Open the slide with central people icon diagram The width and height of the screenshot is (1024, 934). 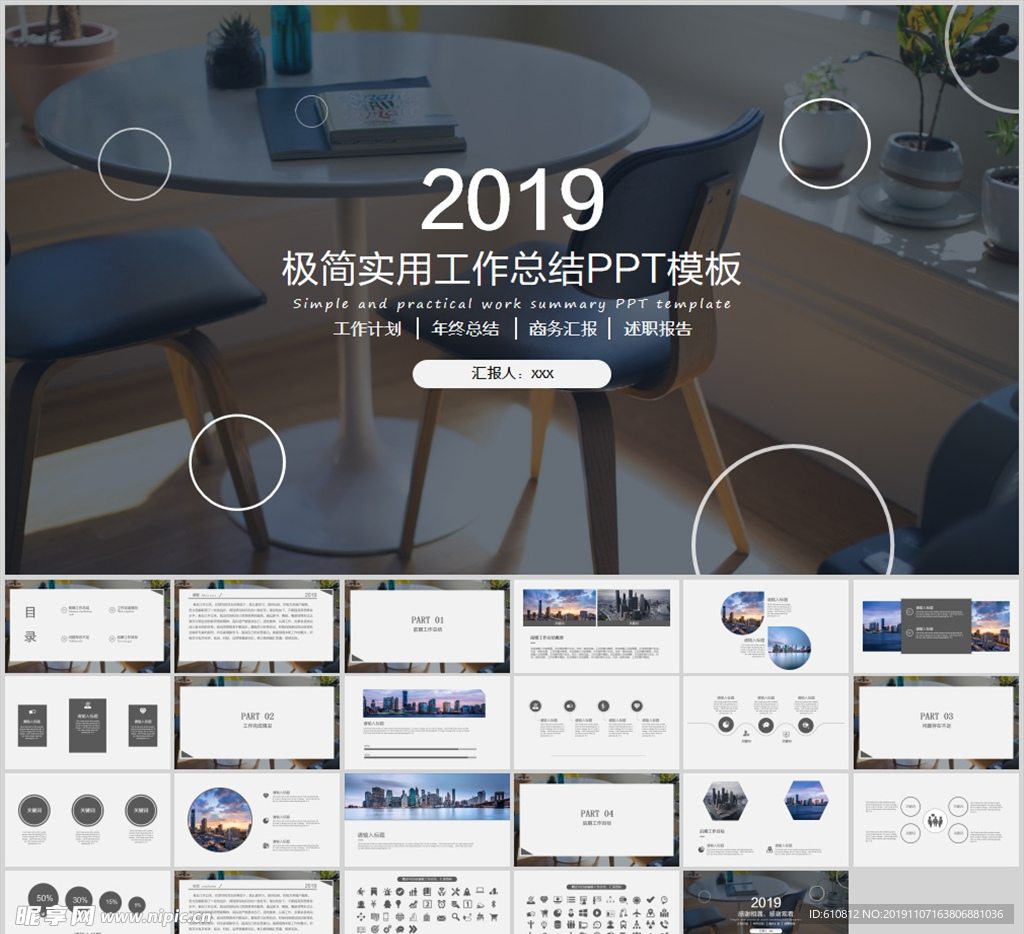pyautogui.click(x=936, y=820)
